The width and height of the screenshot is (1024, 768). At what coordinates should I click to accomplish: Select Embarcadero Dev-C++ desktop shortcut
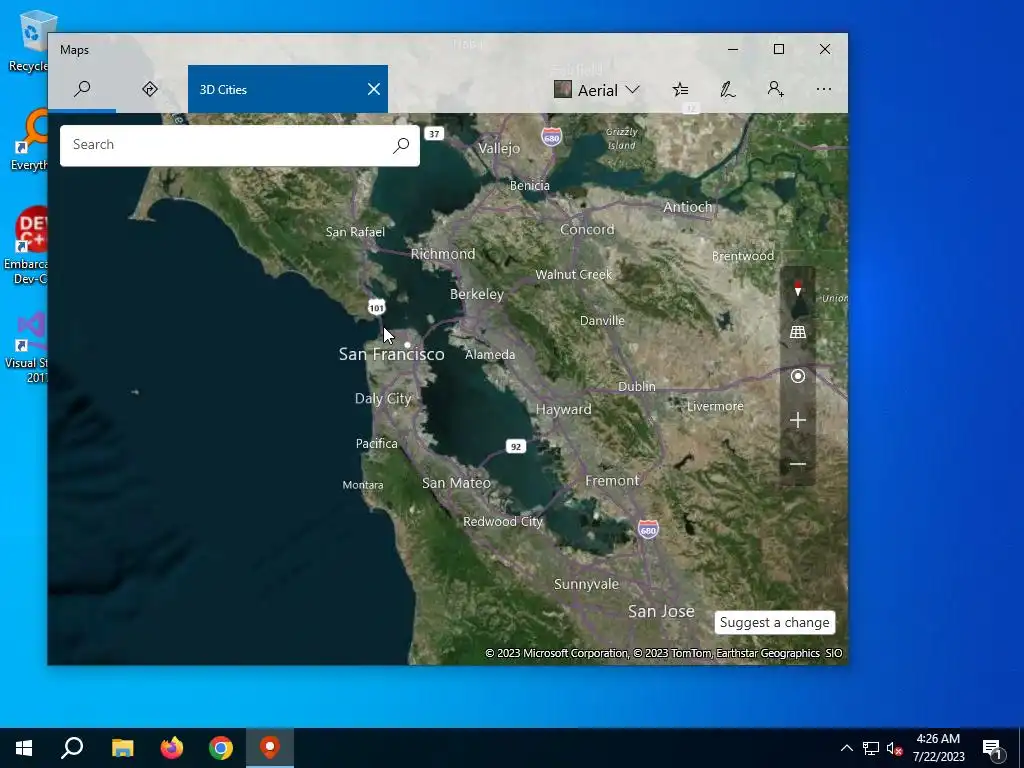[x=26, y=247]
